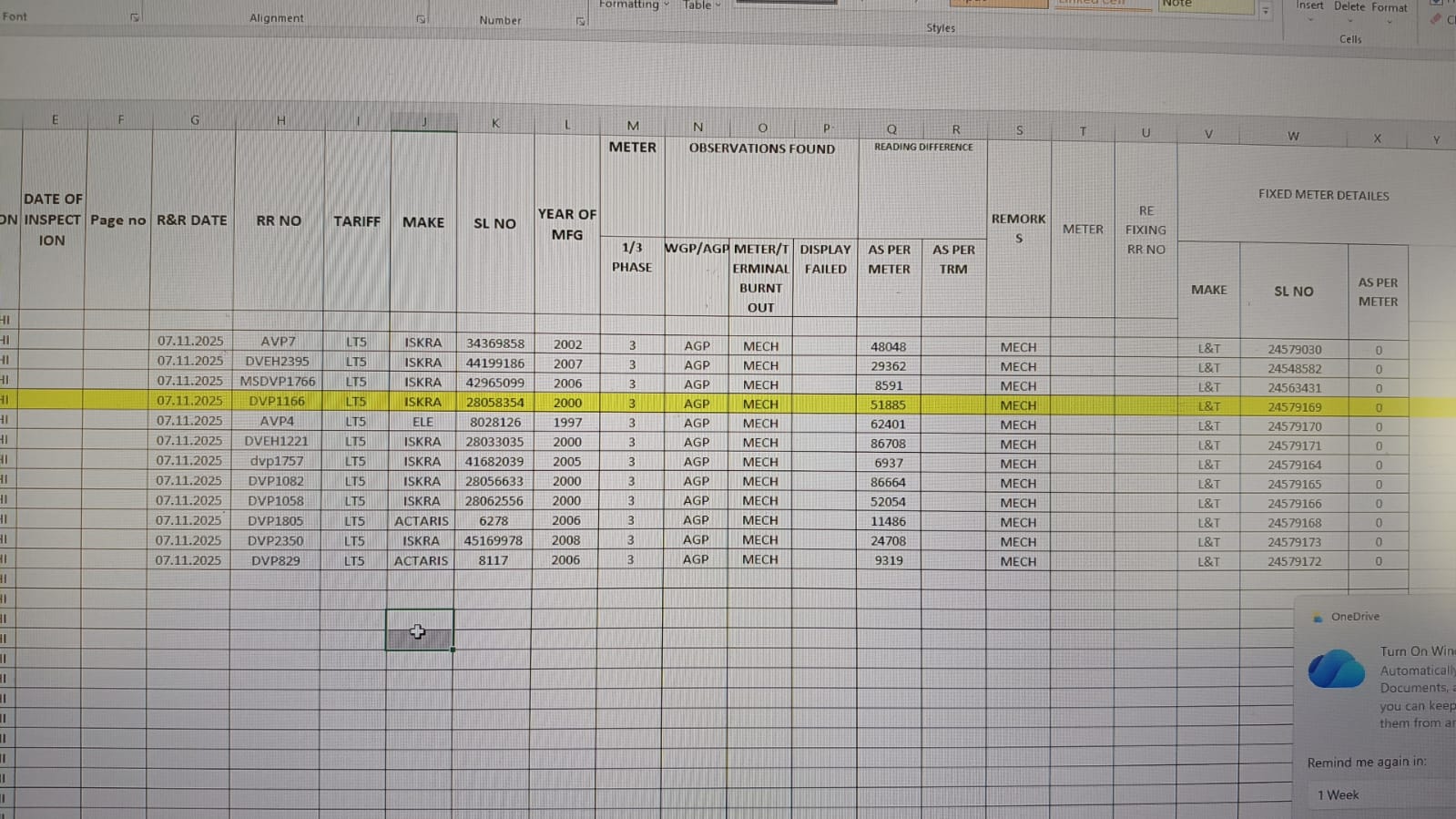Select the MAKE cell 'ELE'
Screen dimensions: 1456x819
coord(423,423)
